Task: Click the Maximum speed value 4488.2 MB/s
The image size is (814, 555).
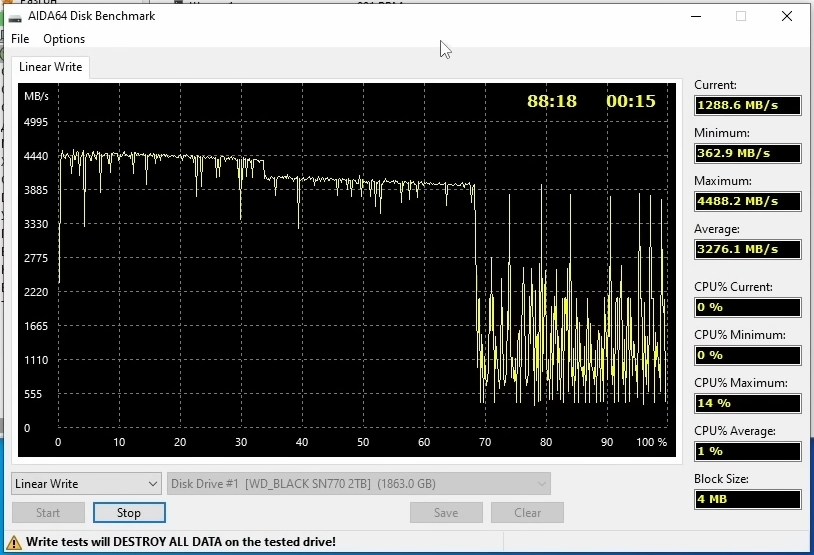Action: point(748,201)
